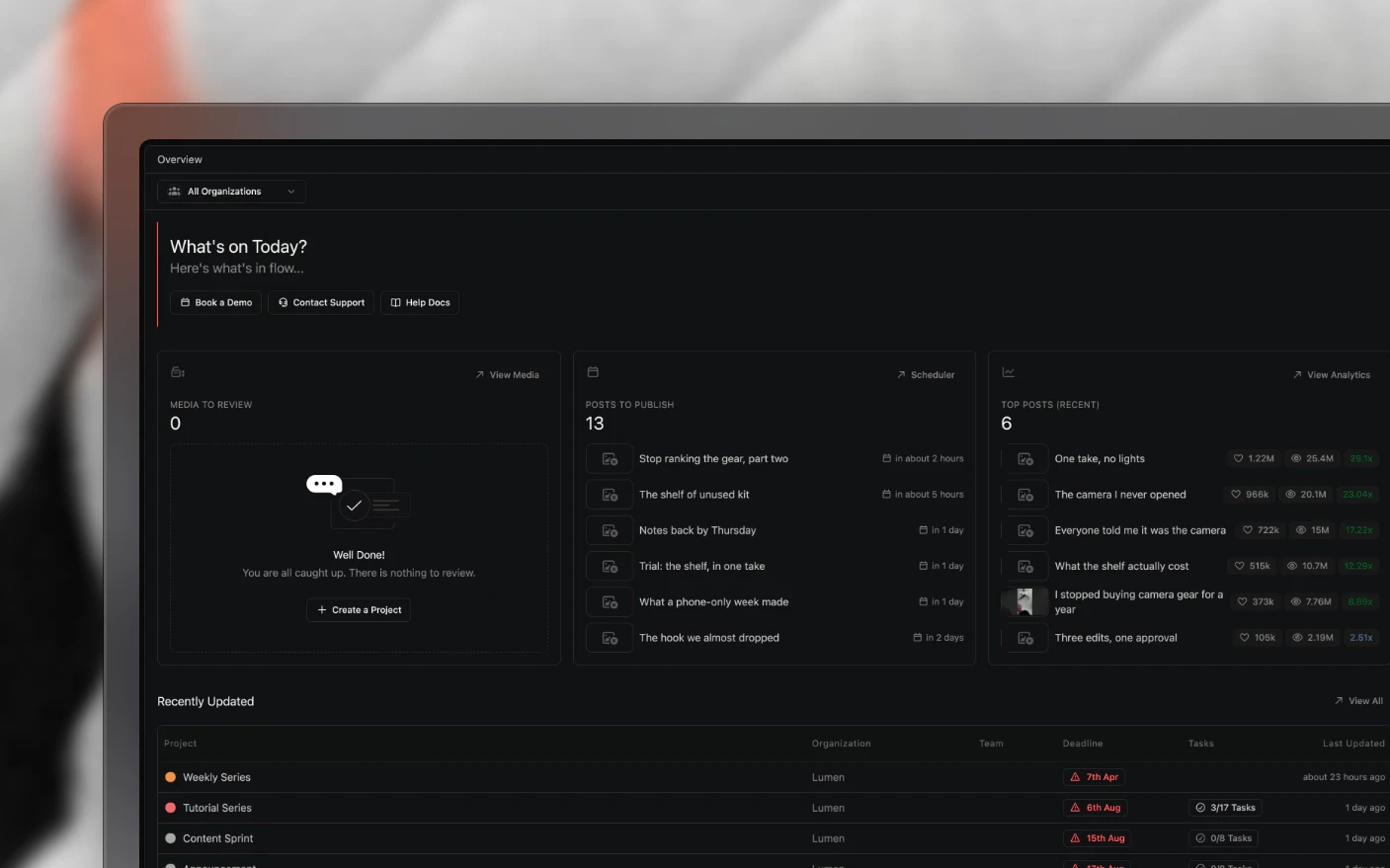Open the post 'Notes back by Thursday'
The image size is (1390, 868).
pyautogui.click(x=697, y=530)
